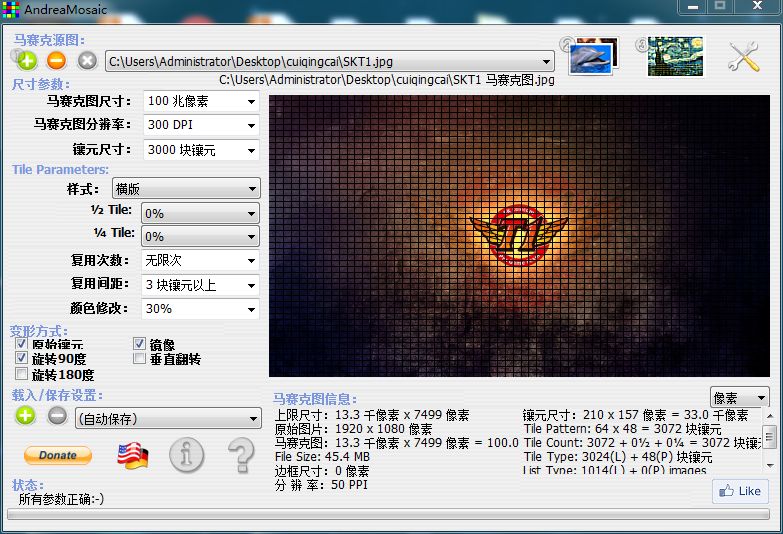Toggle 原始镶元 checkbox
783x534 pixels.
tap(21, 344)
